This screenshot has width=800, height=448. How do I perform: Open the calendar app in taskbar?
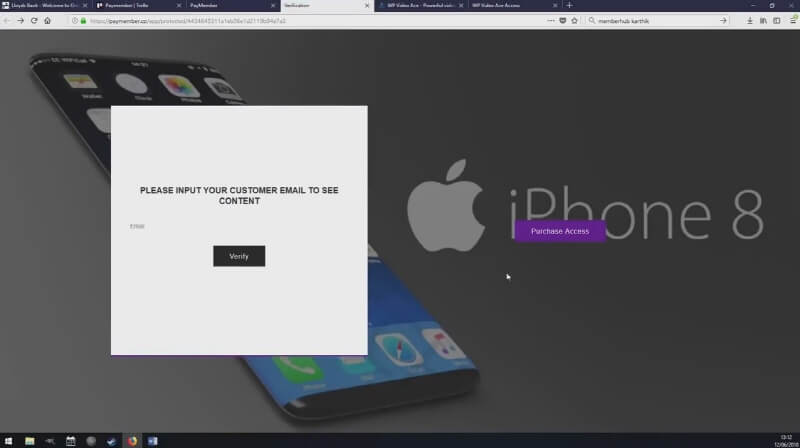click(70, 441)
